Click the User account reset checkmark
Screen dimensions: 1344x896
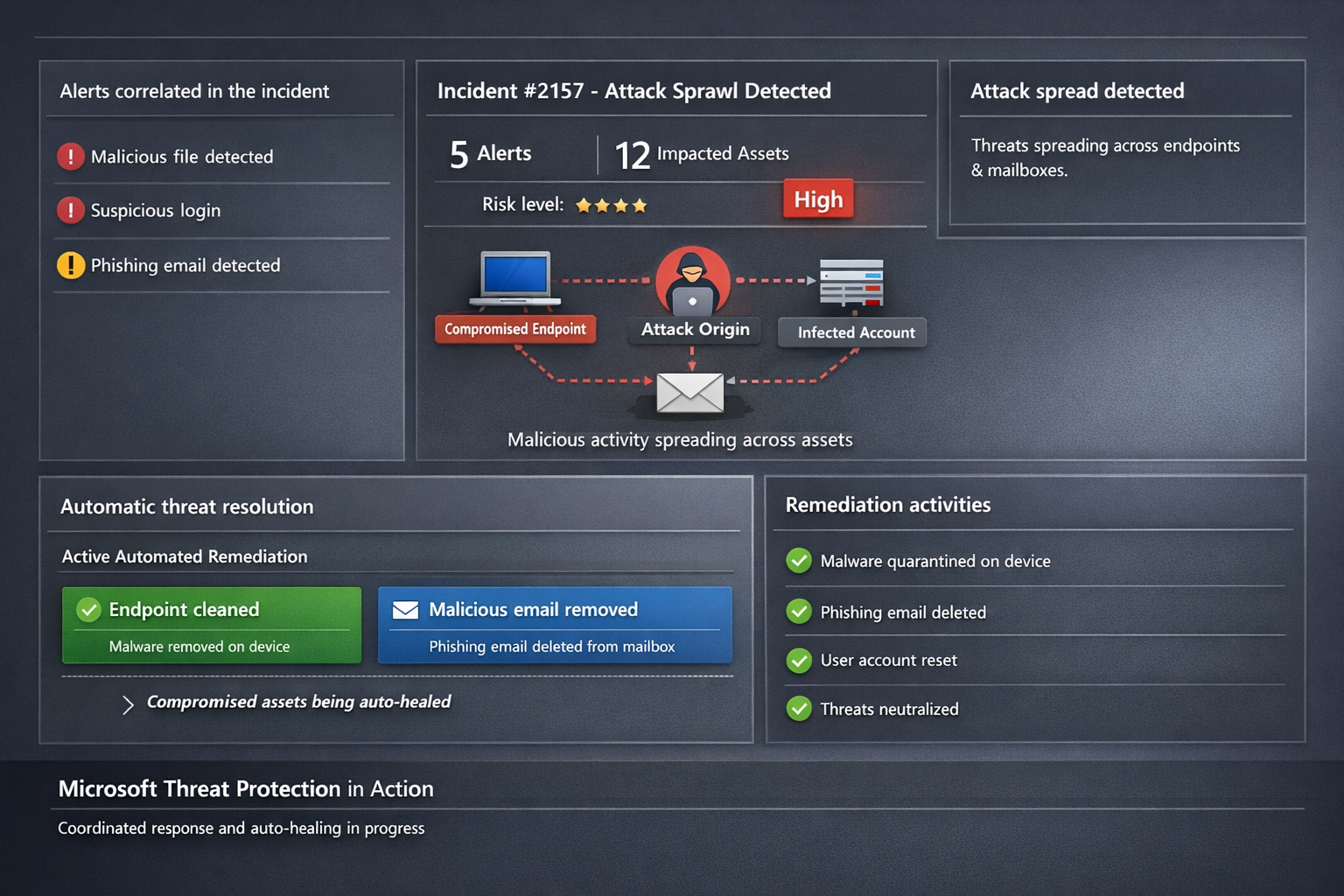click(799, 660)
